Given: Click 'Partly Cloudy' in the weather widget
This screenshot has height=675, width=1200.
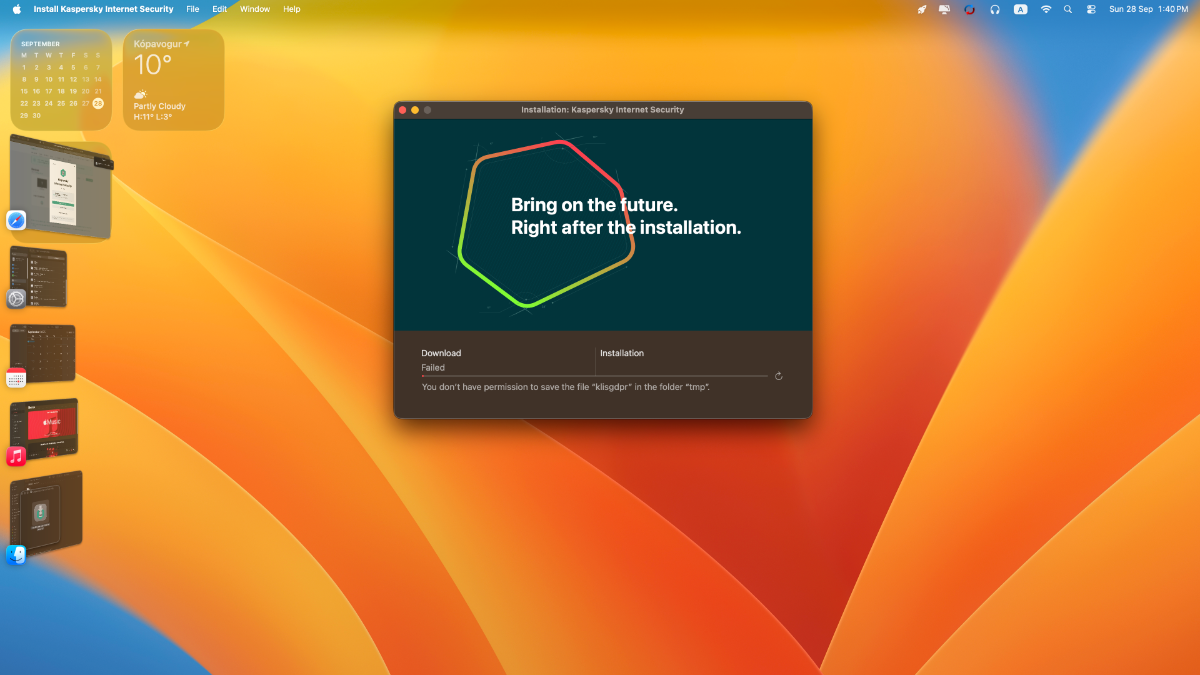Looking at the screenshot, I should pos(160,106).
